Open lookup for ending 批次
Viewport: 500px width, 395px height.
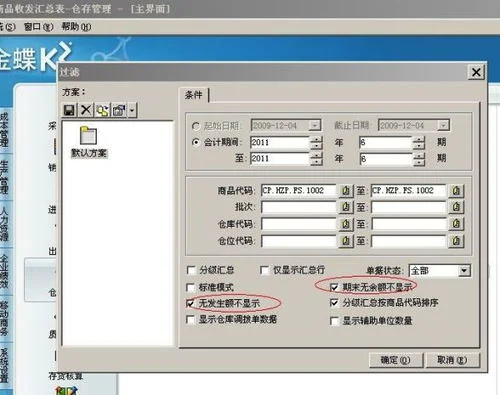tap(456, 207)
